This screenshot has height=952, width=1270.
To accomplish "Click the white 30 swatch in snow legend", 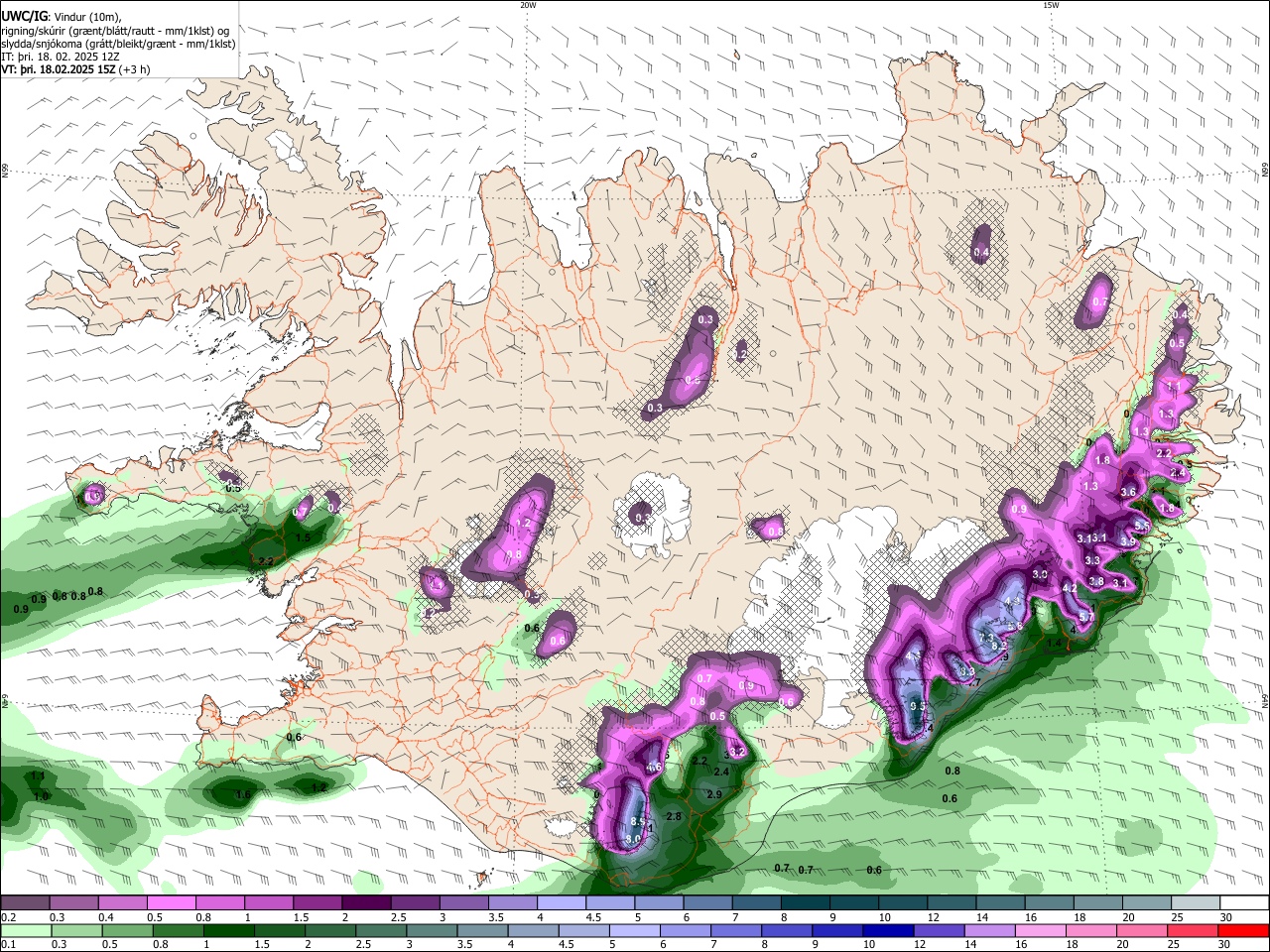I will point(1245,902).
